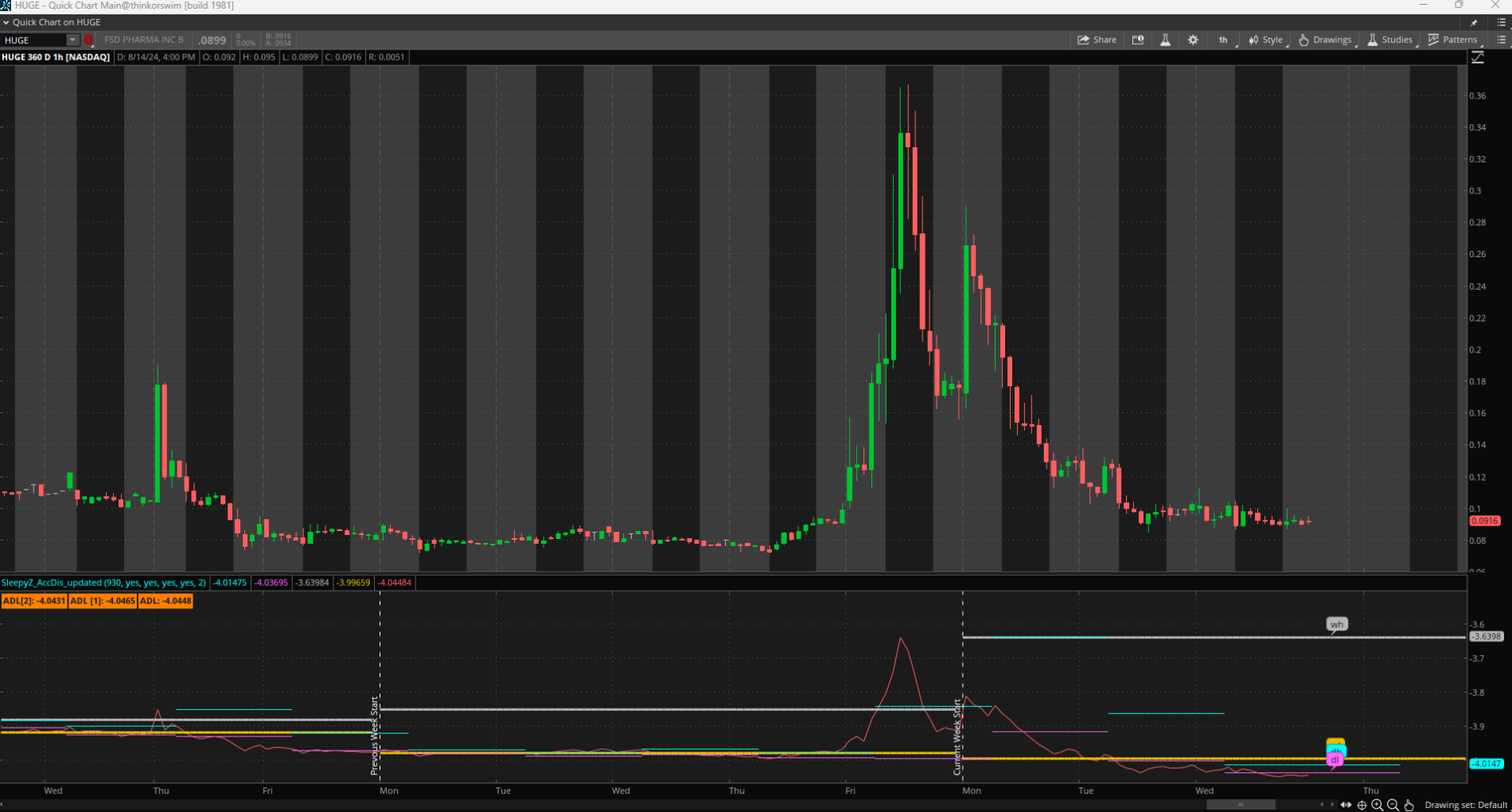
Task: Open the Style menu
Action: click(1265, 40)
